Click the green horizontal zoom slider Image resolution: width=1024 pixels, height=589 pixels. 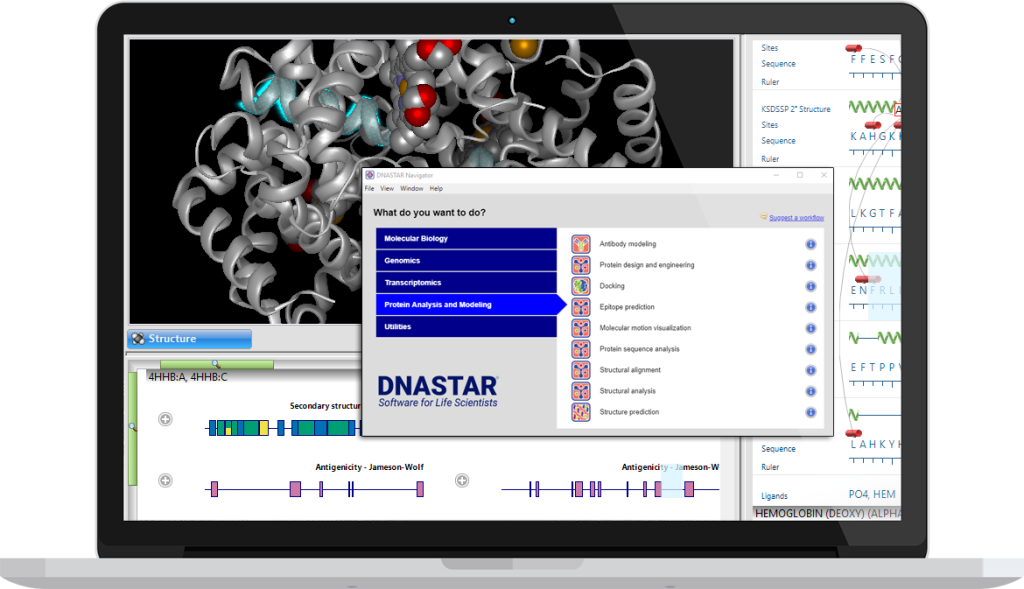pyautogui.click(x=217, y=364)
